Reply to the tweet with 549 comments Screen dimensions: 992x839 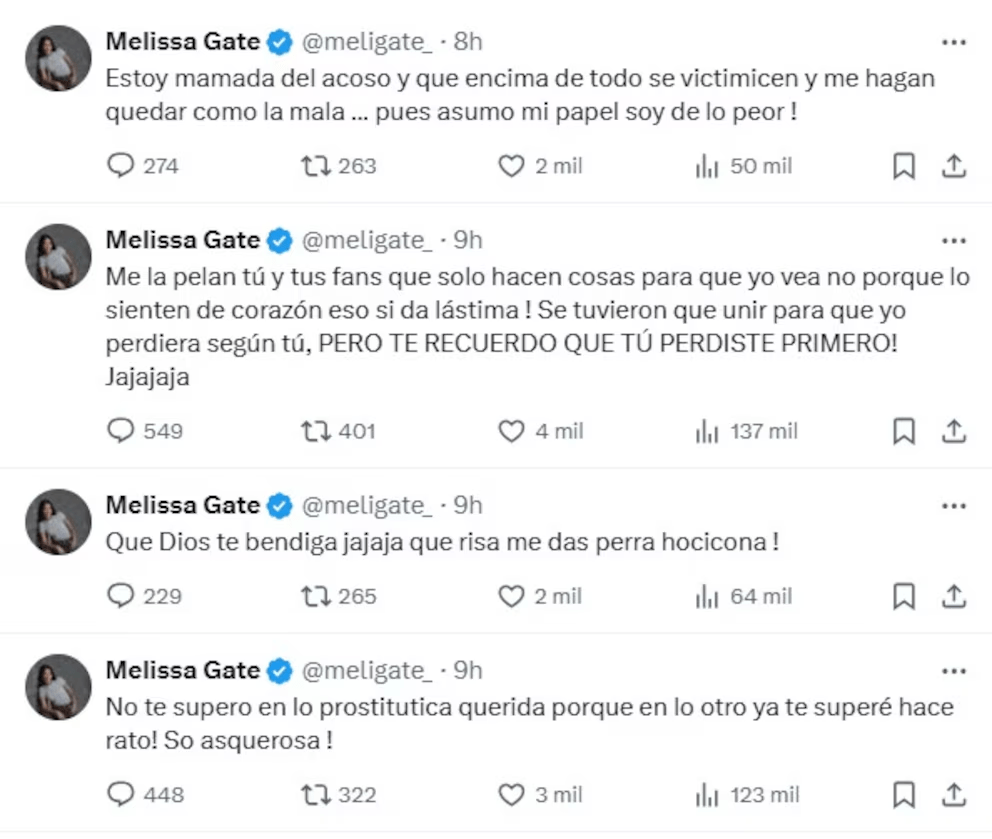pos(121,431)
